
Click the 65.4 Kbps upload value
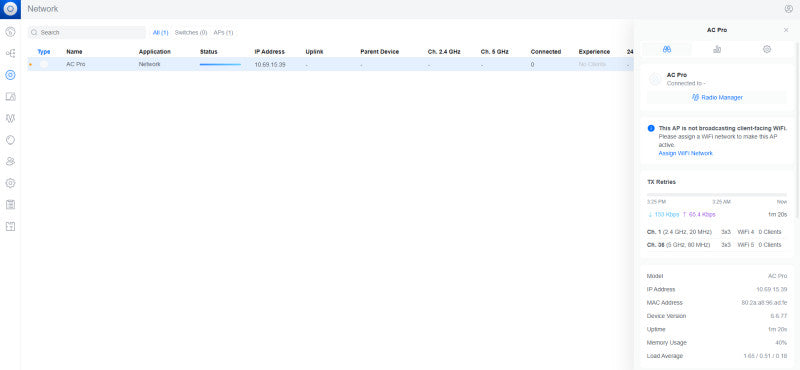[698, 215]
